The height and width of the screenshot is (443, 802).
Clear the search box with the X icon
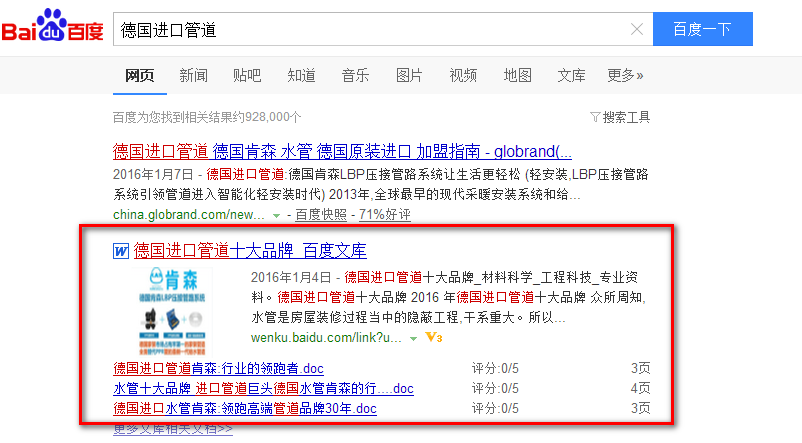(636, 30)
